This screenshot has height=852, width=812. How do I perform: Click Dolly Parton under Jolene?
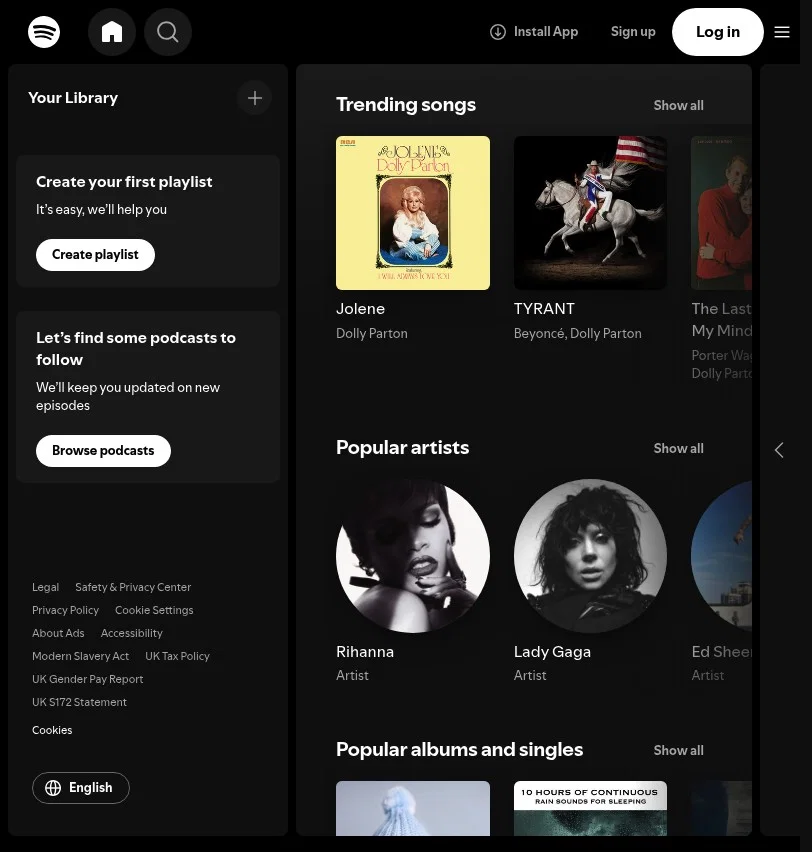[372, 333]
